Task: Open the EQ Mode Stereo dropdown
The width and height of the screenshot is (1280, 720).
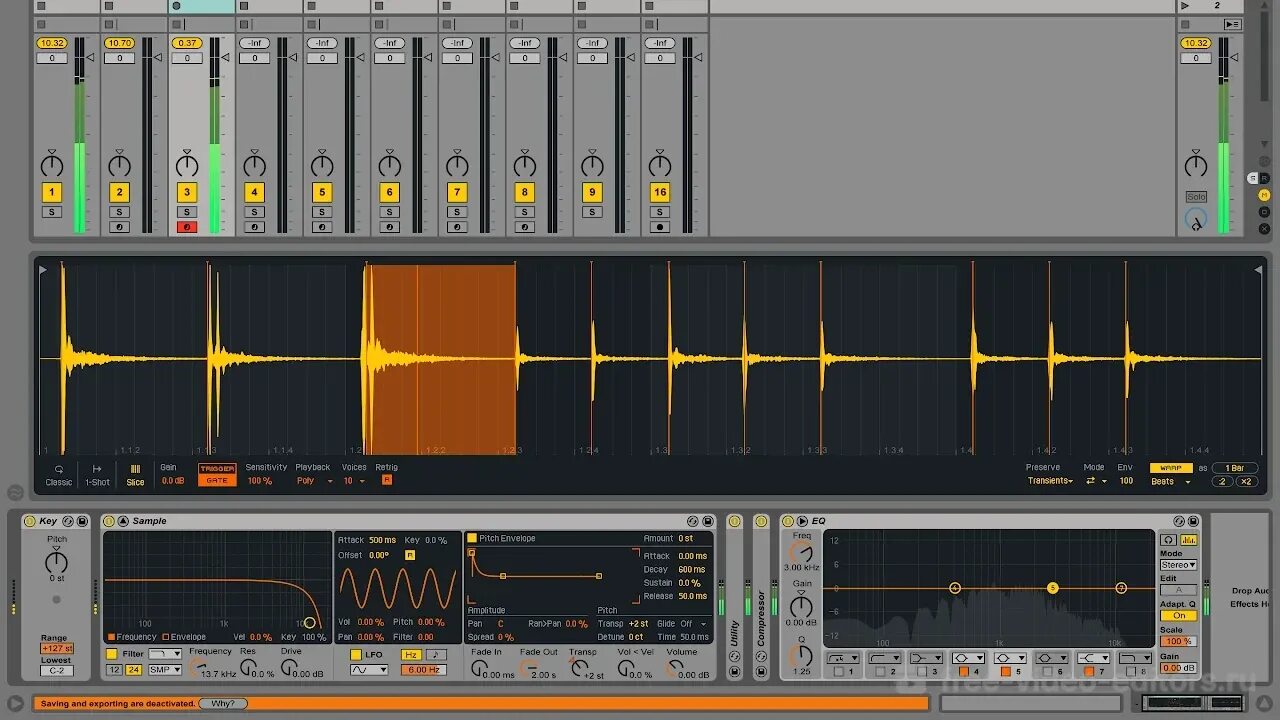Action: pyautogui.click(x=1178, y=565)
